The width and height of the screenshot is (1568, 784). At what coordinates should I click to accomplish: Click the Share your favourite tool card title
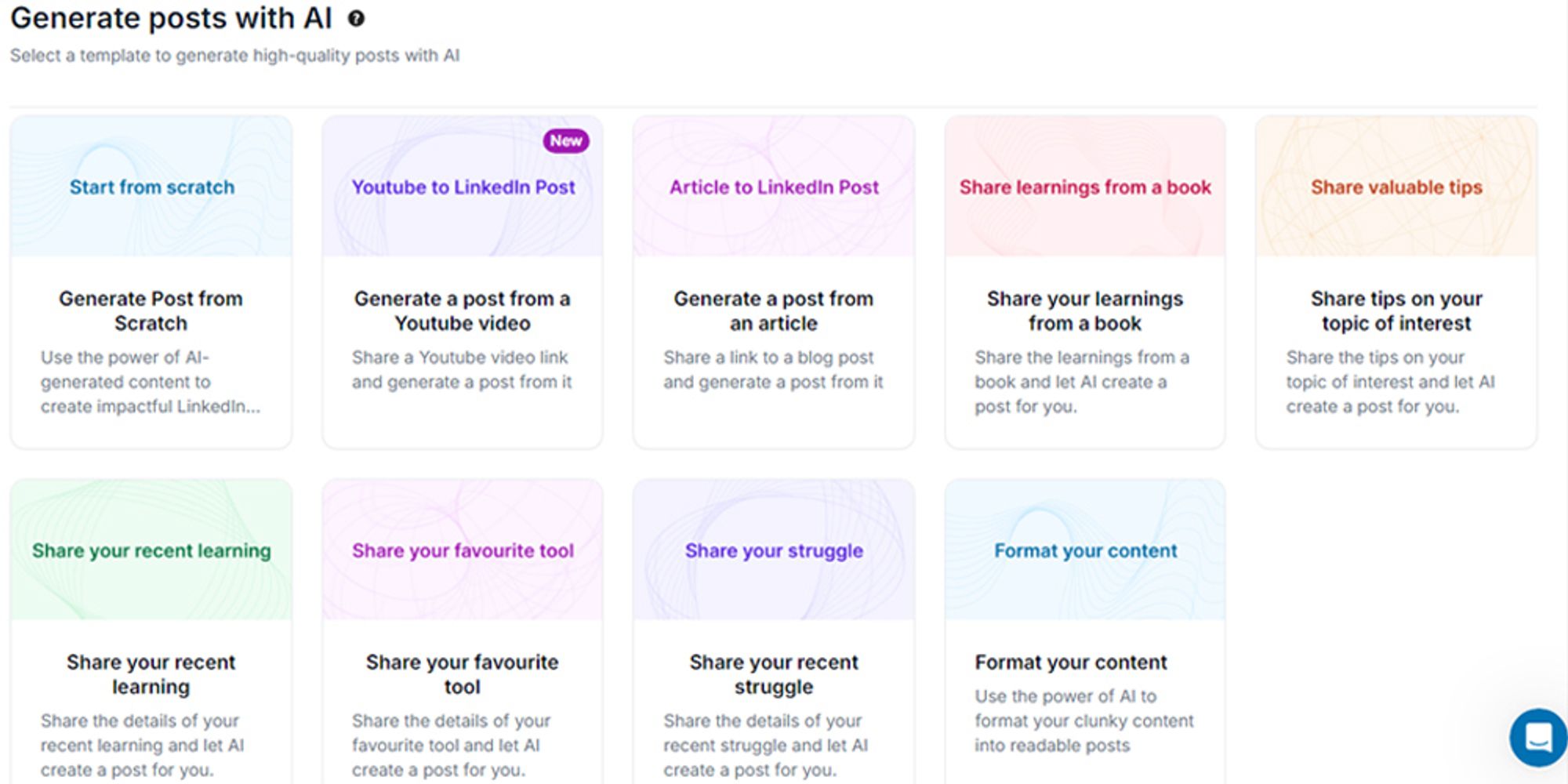point(463,674)
